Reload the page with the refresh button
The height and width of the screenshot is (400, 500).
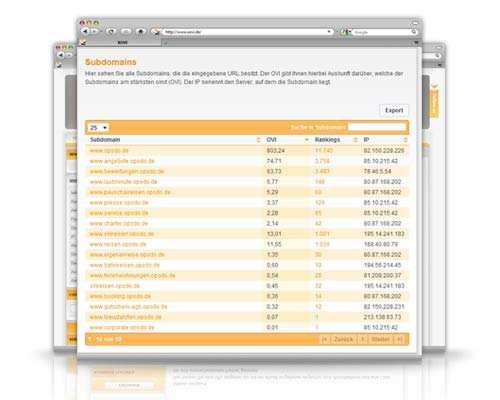point(111,31)
